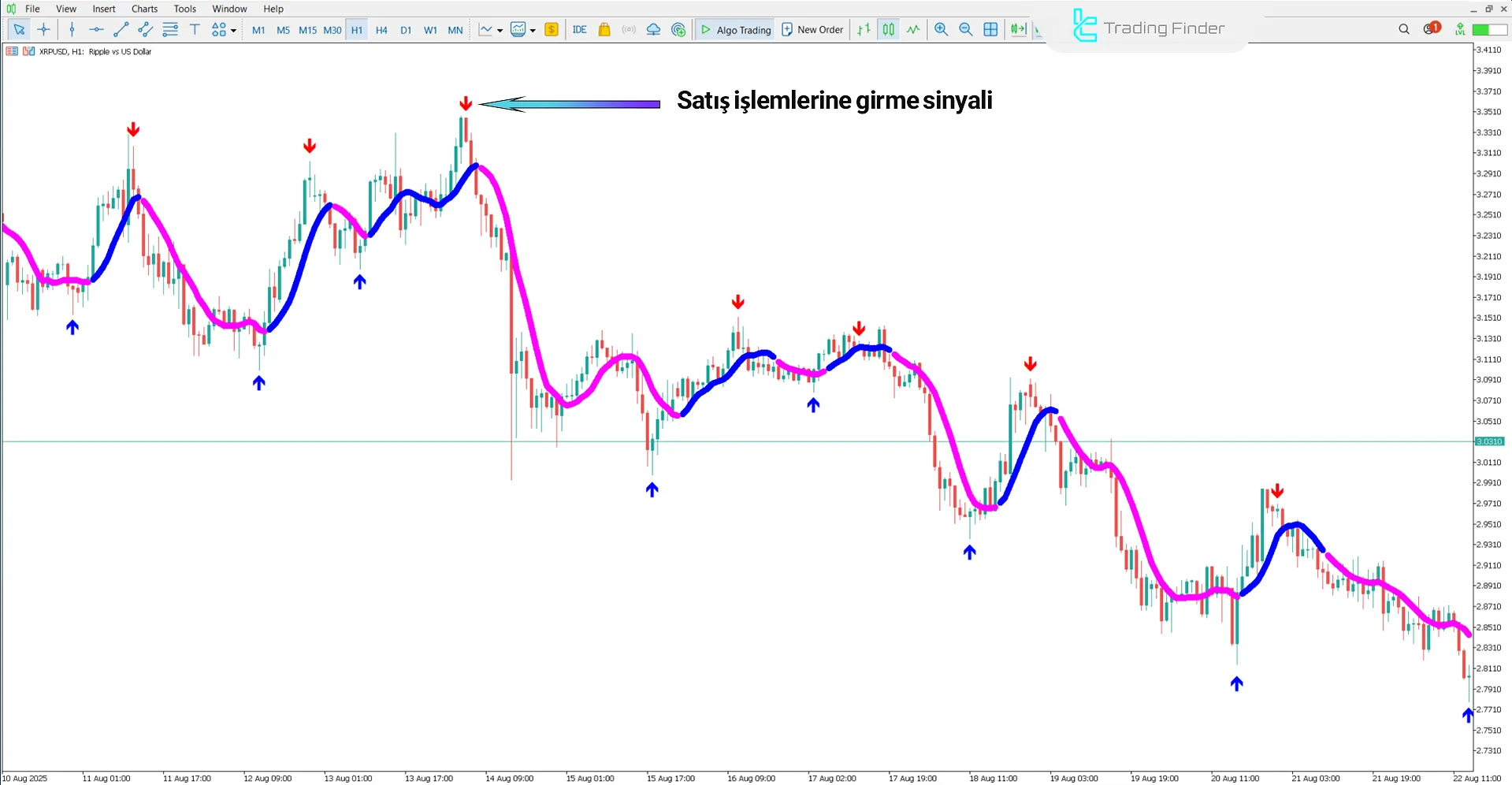
Task: Toggle Algo Trading on or off
Action: pos(734,29)
